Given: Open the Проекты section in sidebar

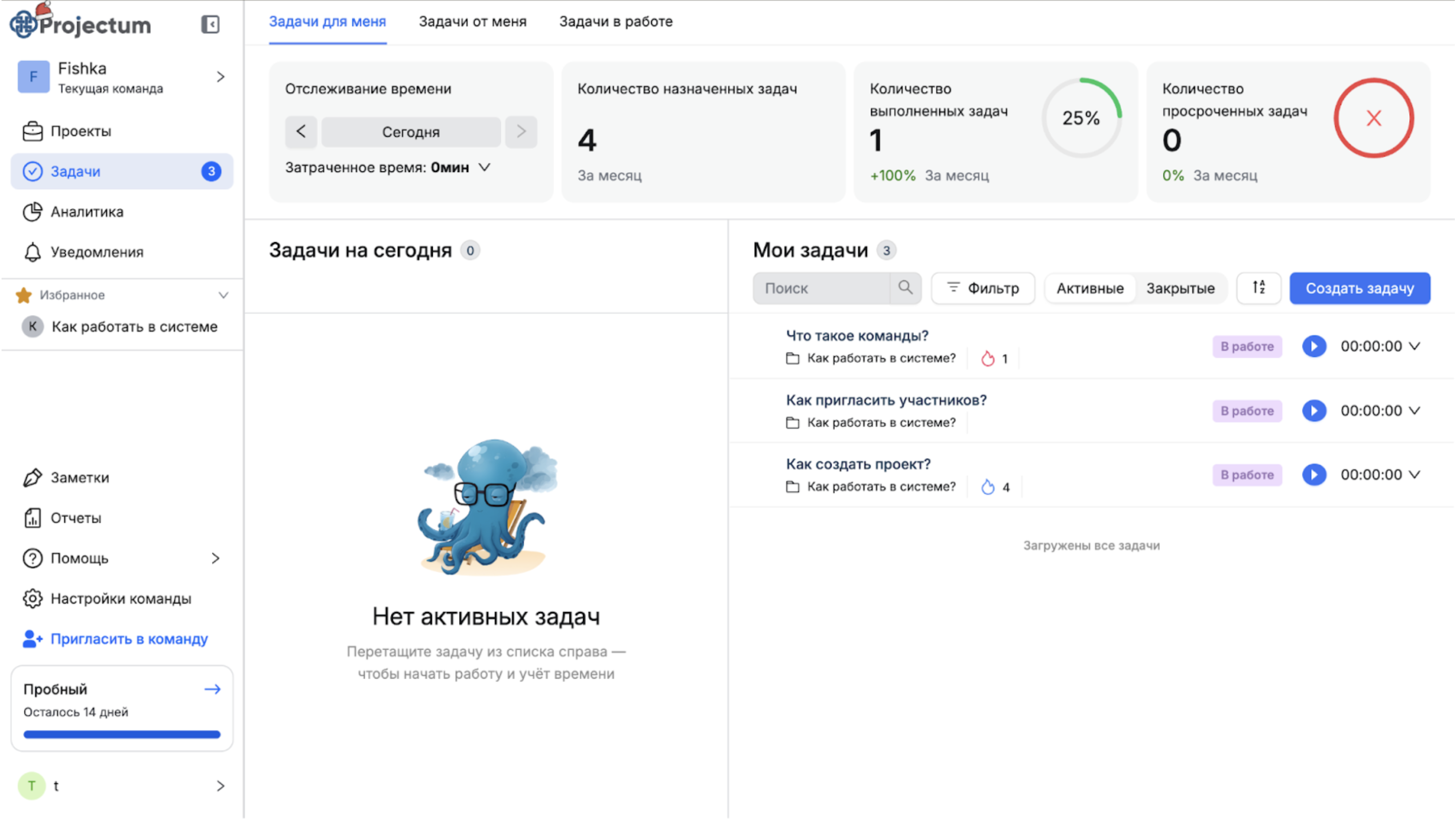Looking at the screenshot, I should 81,131.
